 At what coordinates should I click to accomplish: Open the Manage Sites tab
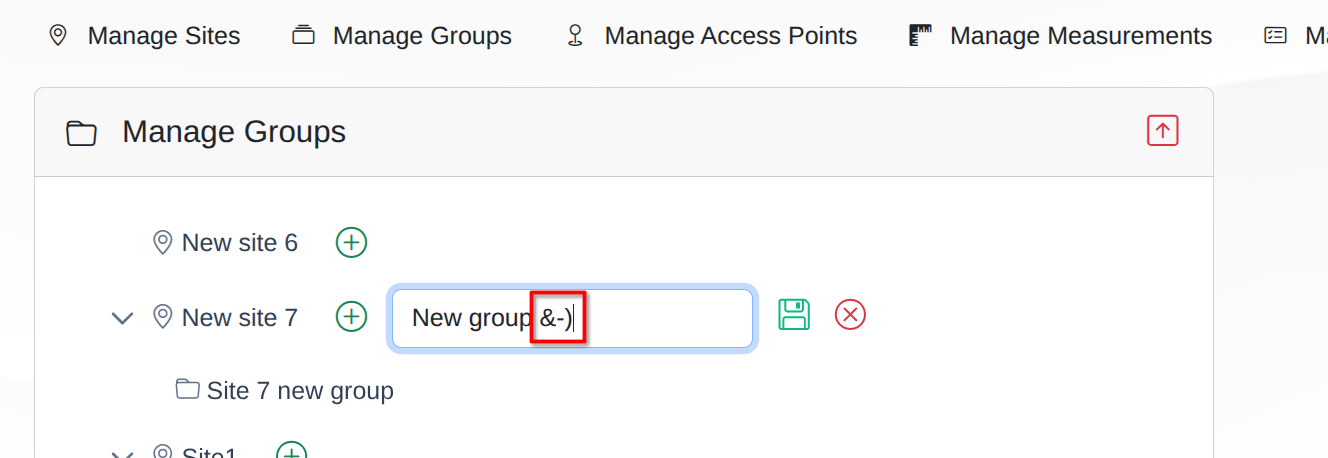coord(145,36)
